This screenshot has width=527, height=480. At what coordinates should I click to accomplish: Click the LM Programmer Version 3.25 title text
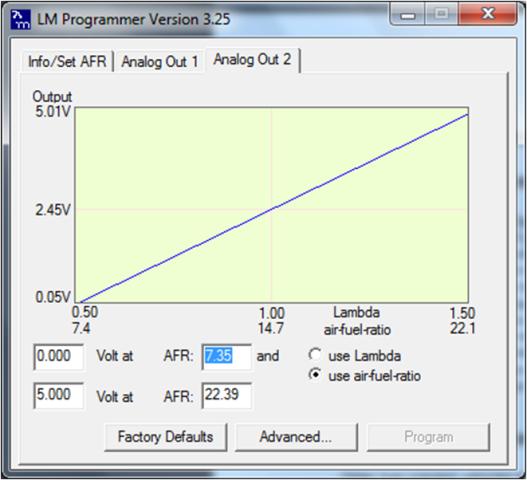click(x=133, y=19)
